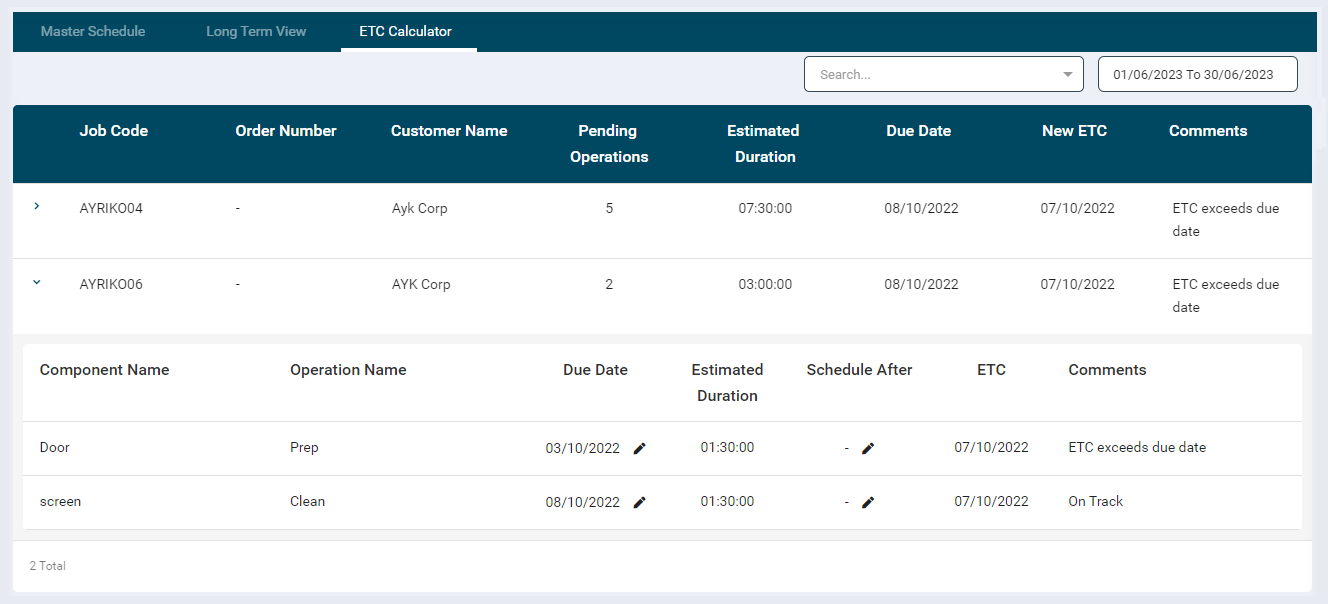Select the Door component row
The height and width of the screenshot is (604, 1328).
coord(55,448)
